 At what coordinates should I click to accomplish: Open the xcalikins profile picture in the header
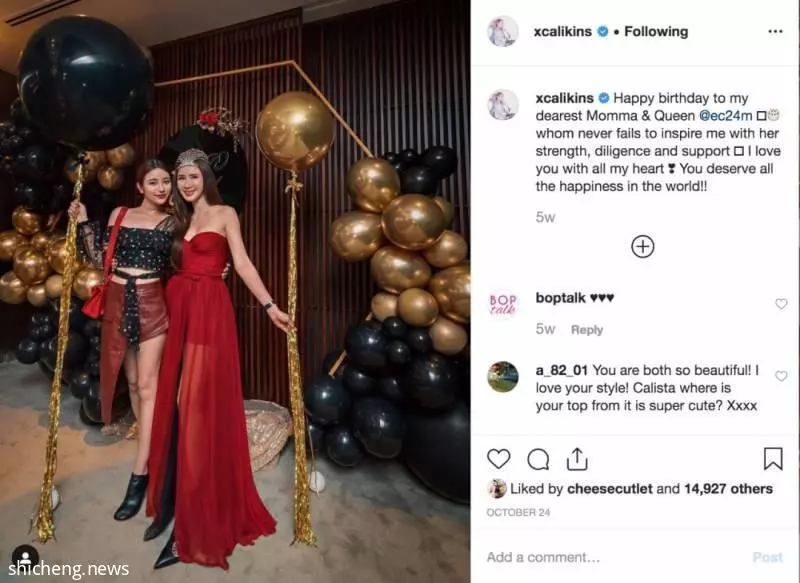(503, 32)
